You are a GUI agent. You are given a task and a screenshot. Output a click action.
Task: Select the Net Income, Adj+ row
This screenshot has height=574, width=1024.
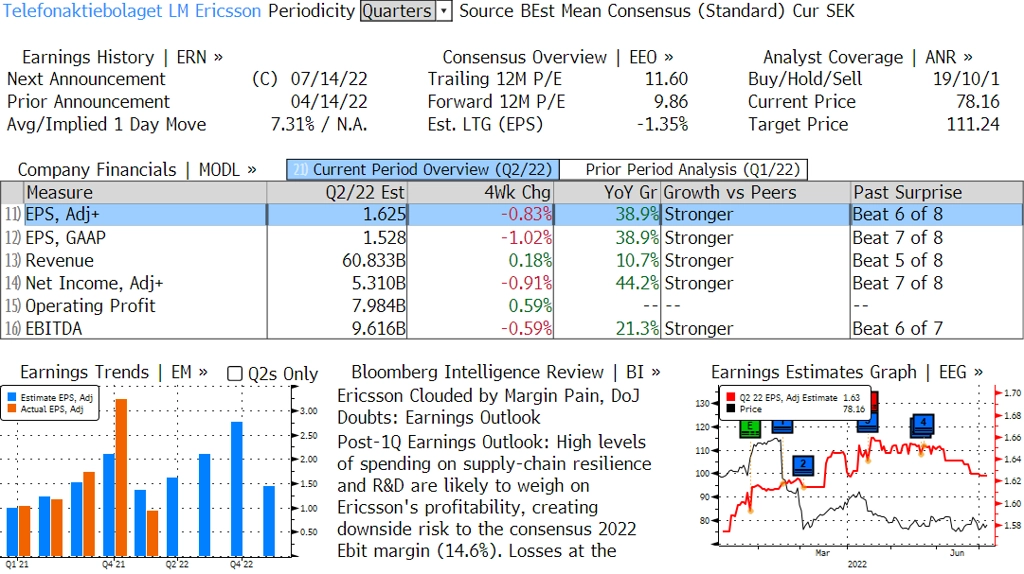click(x=511, y=283)
